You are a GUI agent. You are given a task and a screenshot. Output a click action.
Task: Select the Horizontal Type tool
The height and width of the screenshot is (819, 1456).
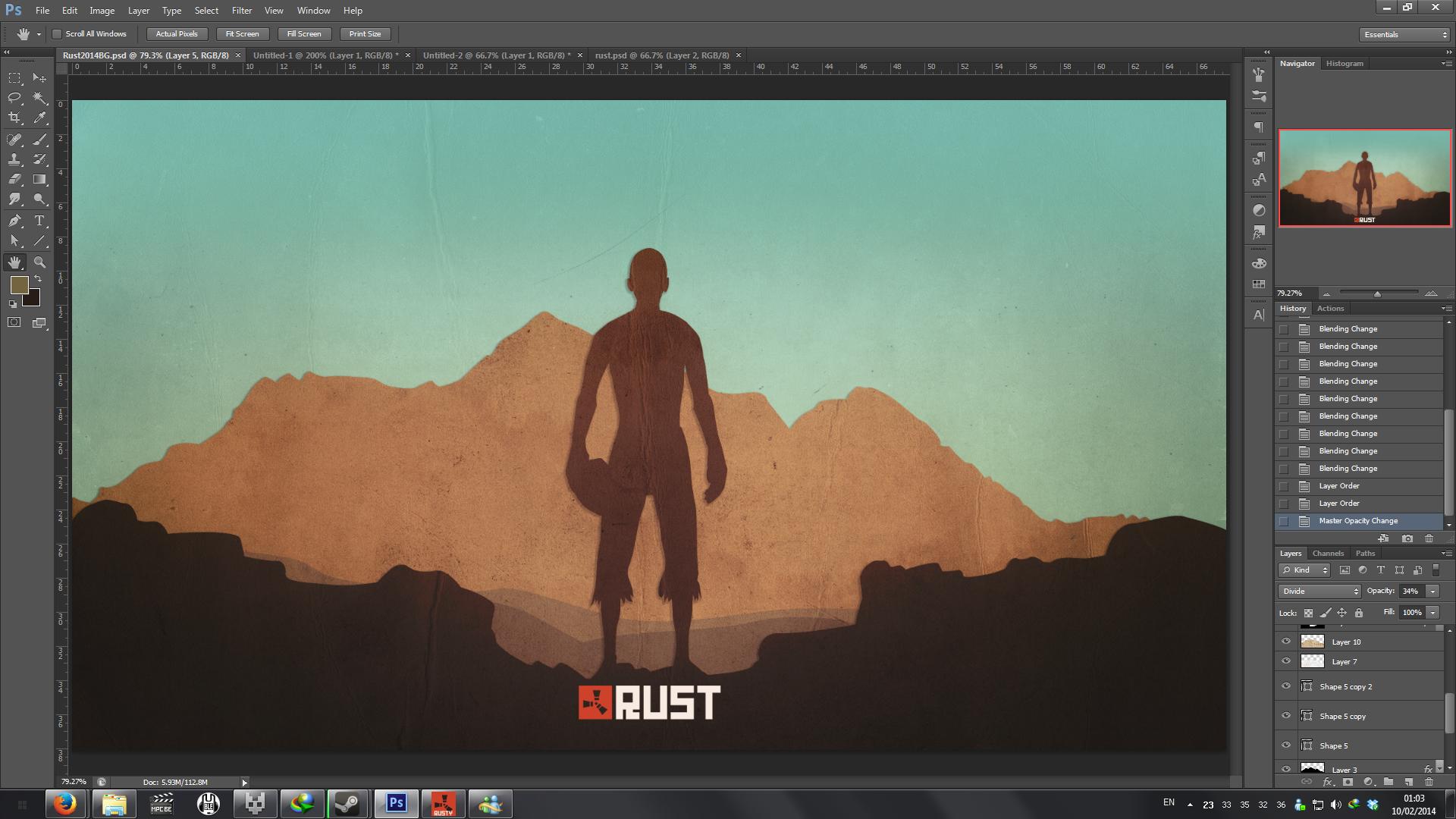coord(39,221)
